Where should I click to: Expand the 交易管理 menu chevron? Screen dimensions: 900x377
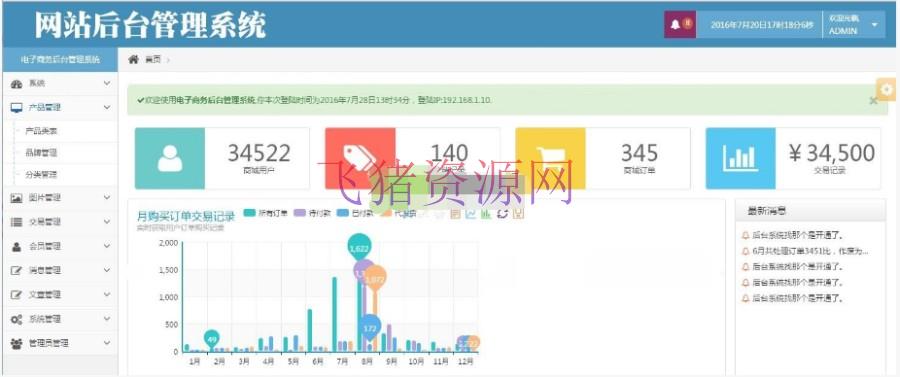pos(107,221)
